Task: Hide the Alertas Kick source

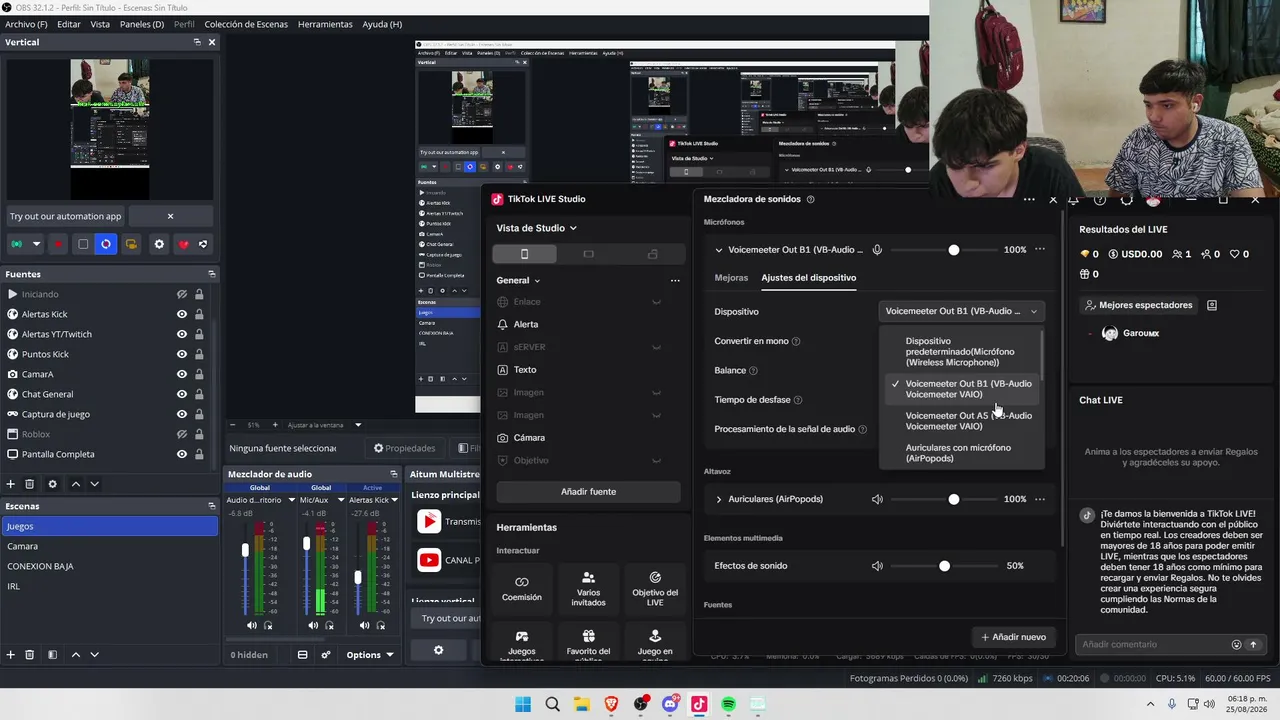Action: point(182,314)
